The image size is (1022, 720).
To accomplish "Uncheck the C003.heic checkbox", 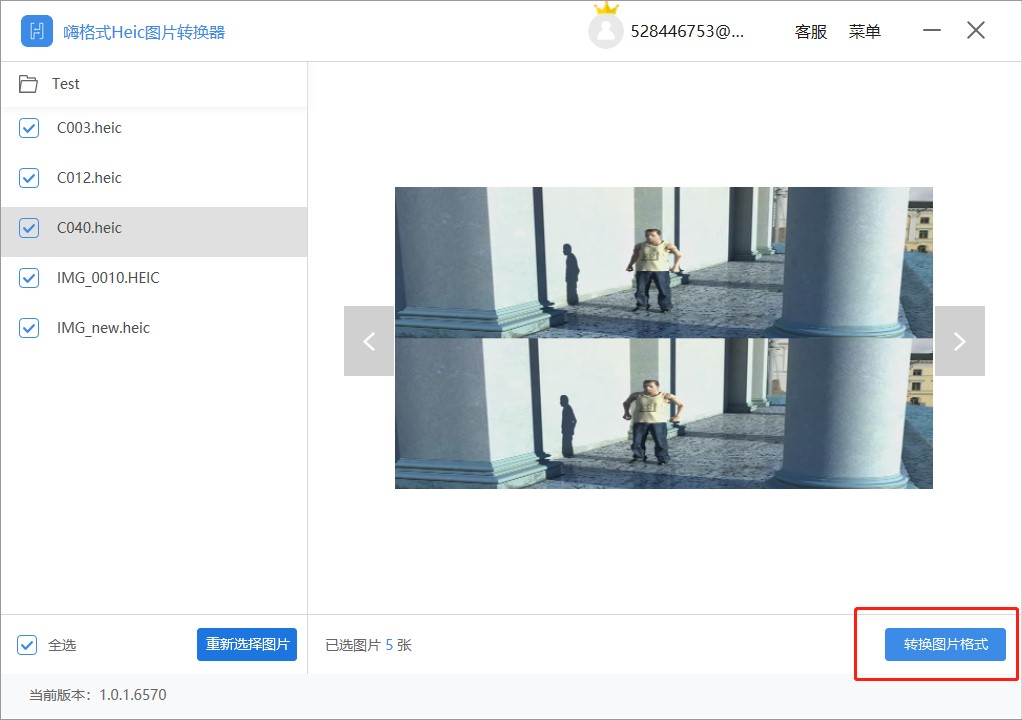I will pos(28,128).
